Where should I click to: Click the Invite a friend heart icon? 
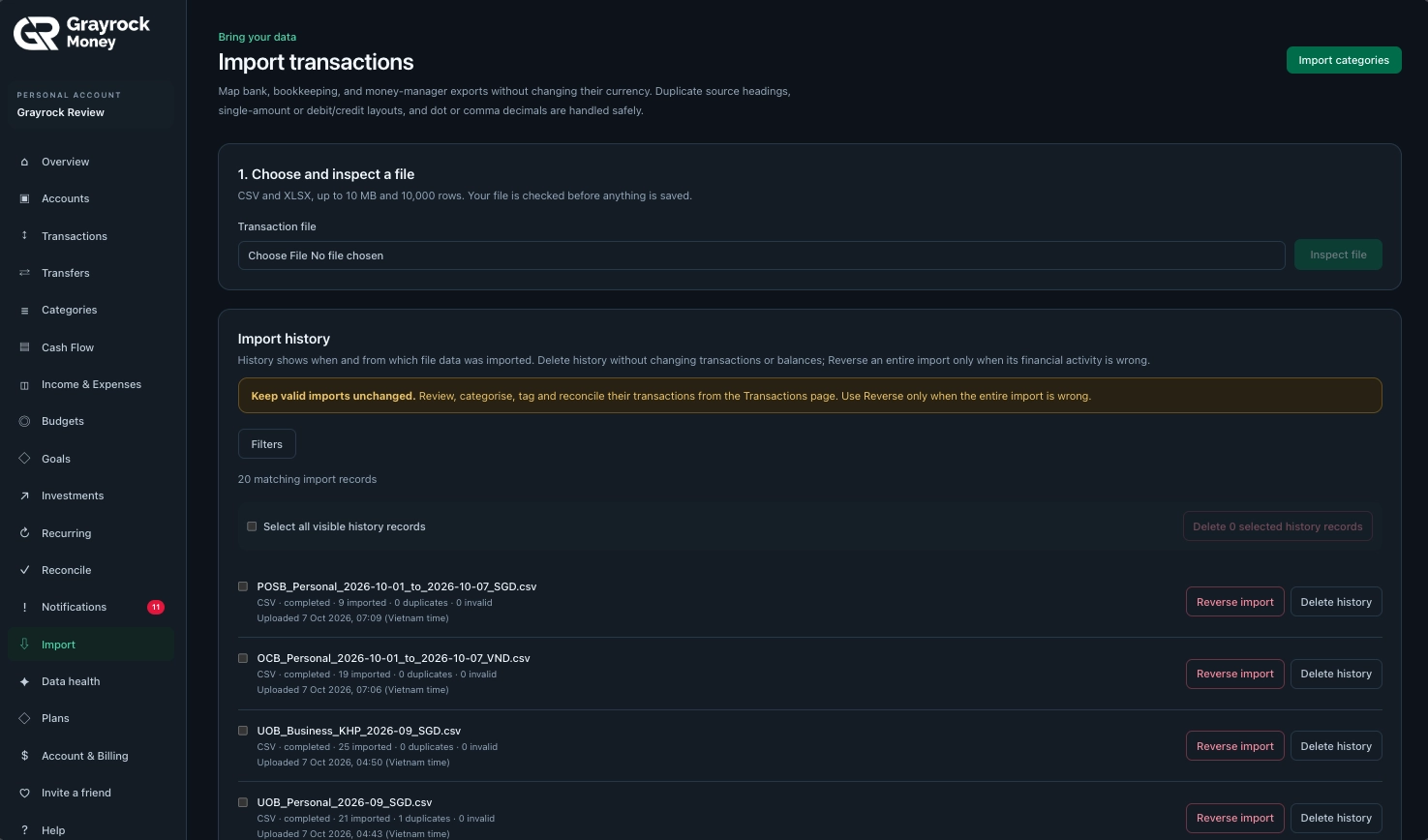[x=24, y=793]
